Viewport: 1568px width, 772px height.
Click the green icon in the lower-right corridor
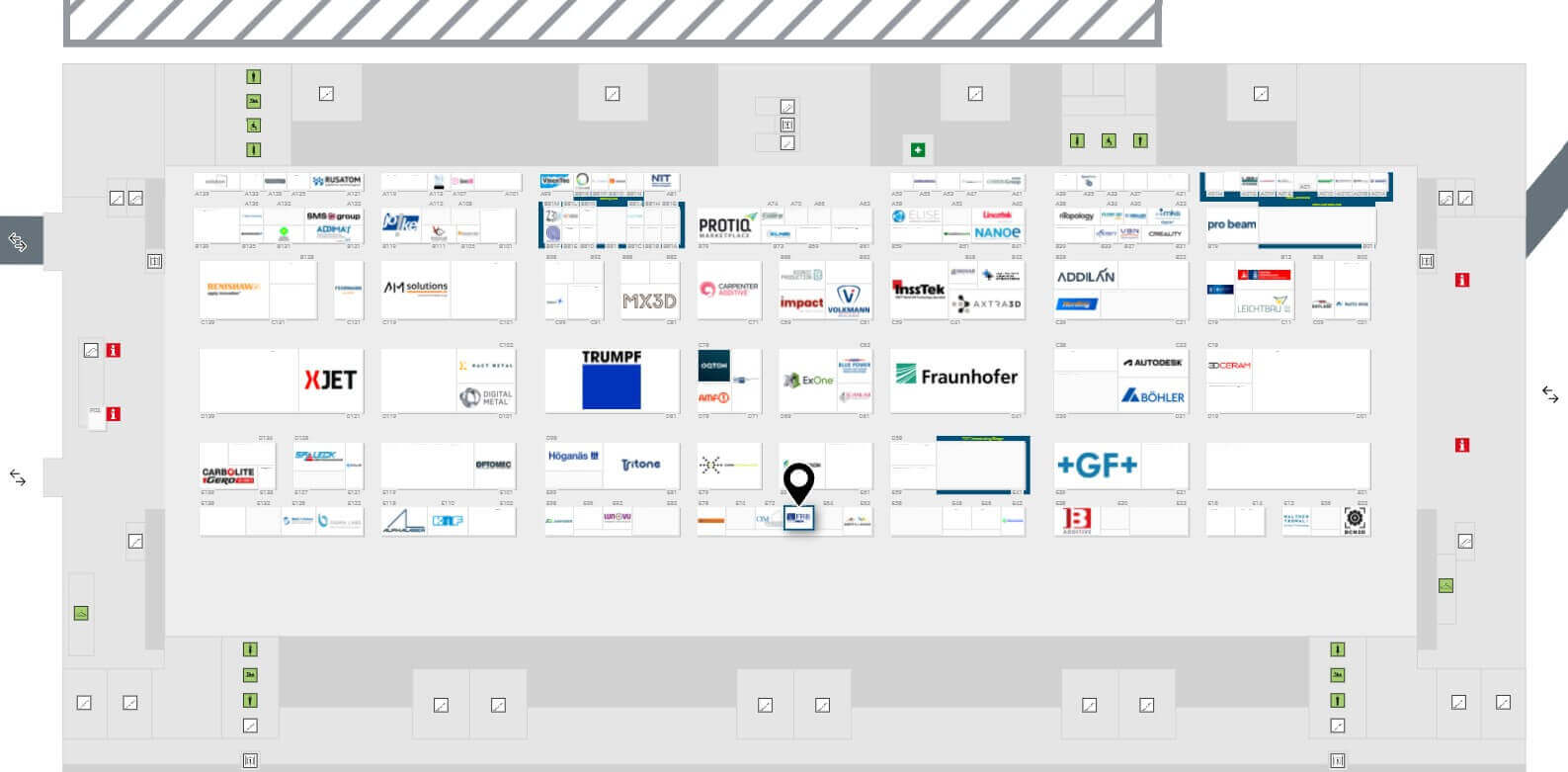click(x=1446, y=585)
